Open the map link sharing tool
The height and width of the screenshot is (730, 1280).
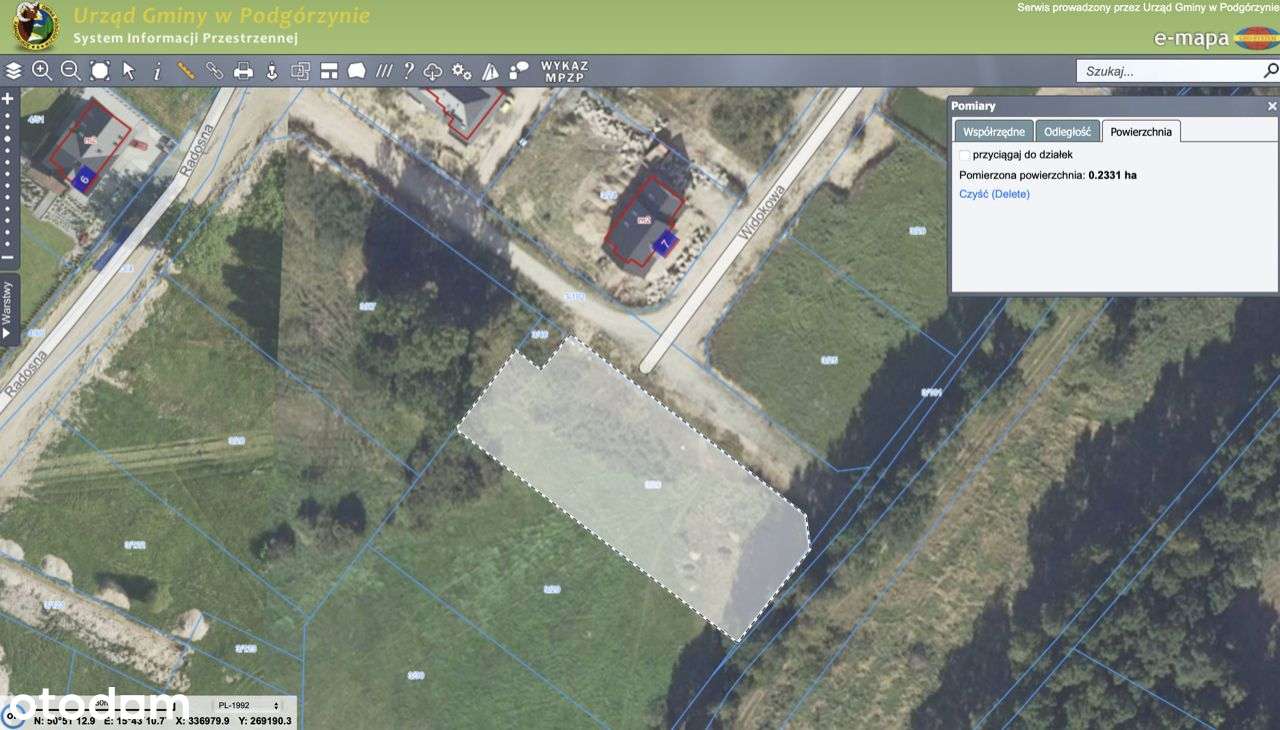tap(214, 71)
